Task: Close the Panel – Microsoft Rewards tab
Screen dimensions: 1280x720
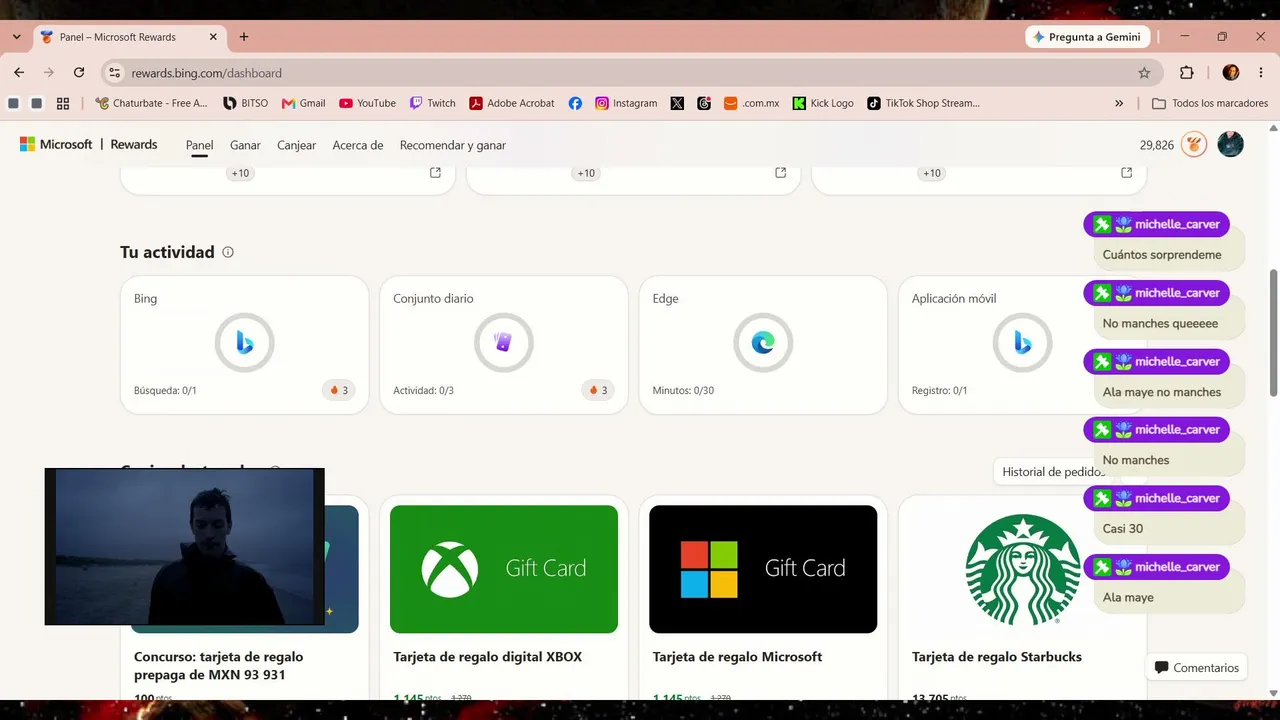Action: click(213, 37)
